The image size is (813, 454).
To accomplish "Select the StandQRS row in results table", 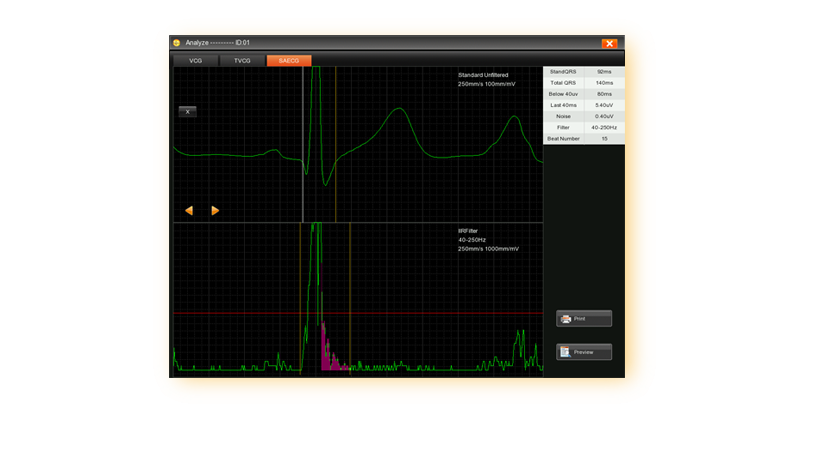I will [583, 72].
